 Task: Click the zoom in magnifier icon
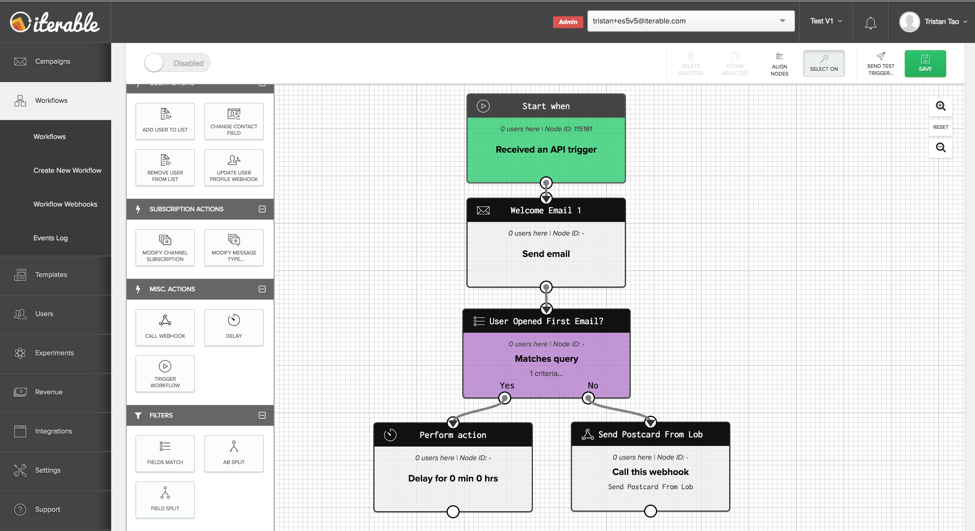[x=940, y=106]
